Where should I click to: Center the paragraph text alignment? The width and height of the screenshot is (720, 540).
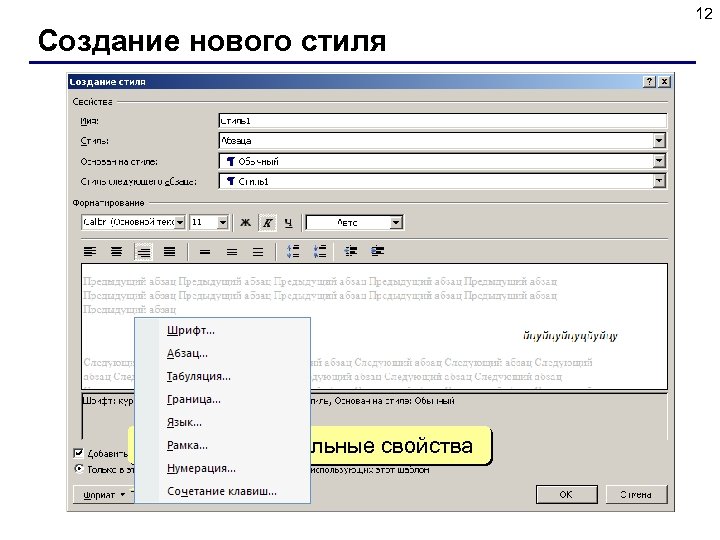[117, 252]
